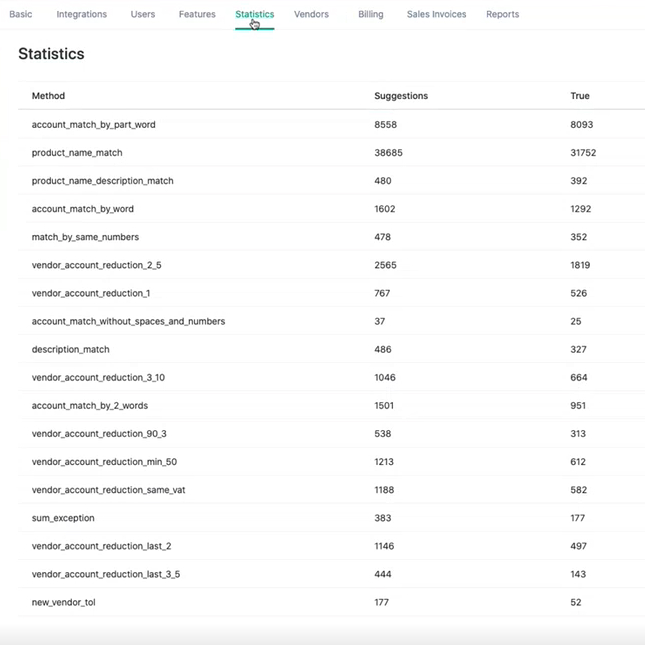The height and width of the screenshot is (645, 645).
Task: Switch to the Billing tab
Action: [371, 15]
